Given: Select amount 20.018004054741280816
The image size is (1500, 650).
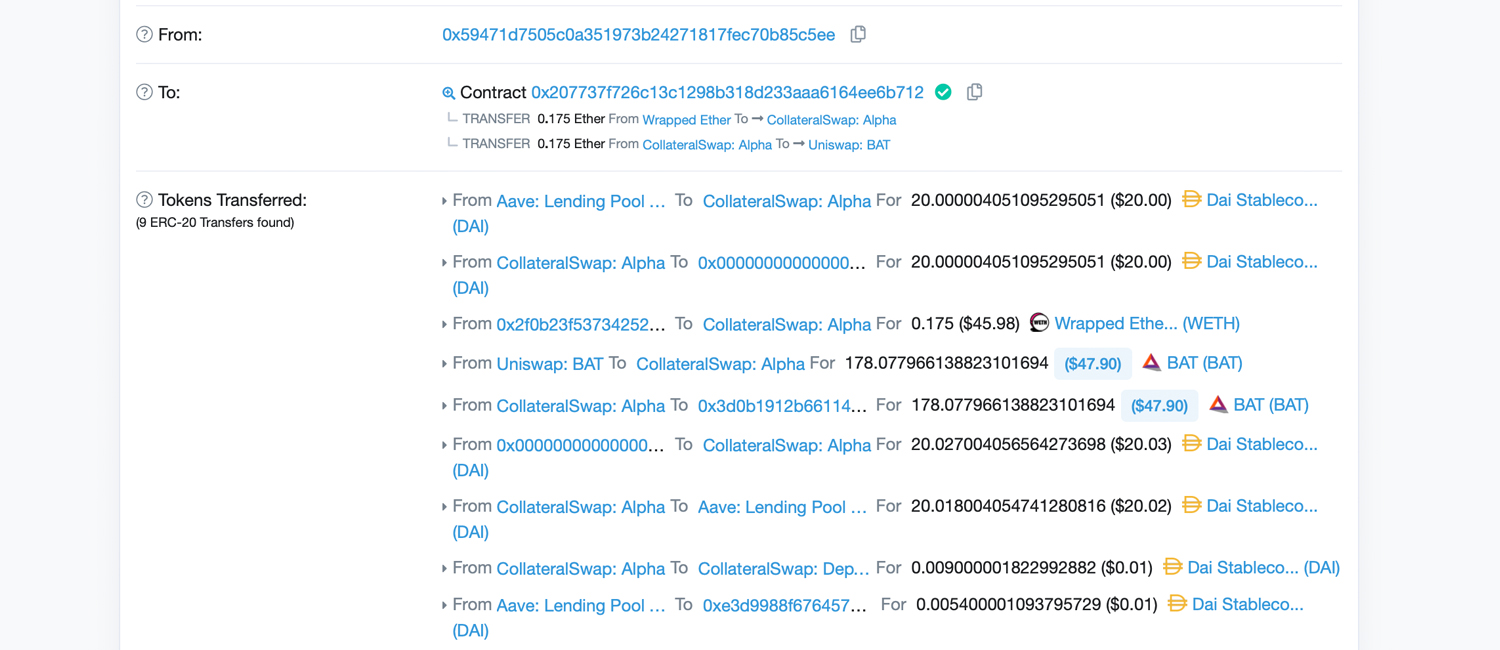Looking at the screenshot, I should point(1008,506).
